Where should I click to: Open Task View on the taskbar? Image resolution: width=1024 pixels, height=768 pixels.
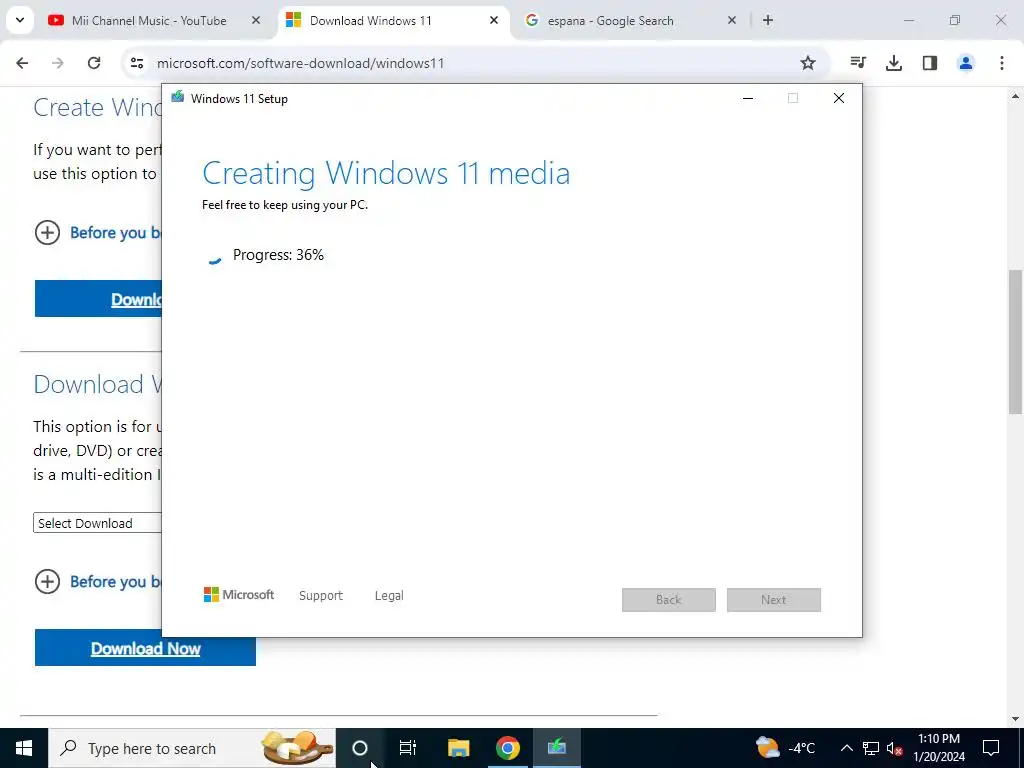click(408, 748)
